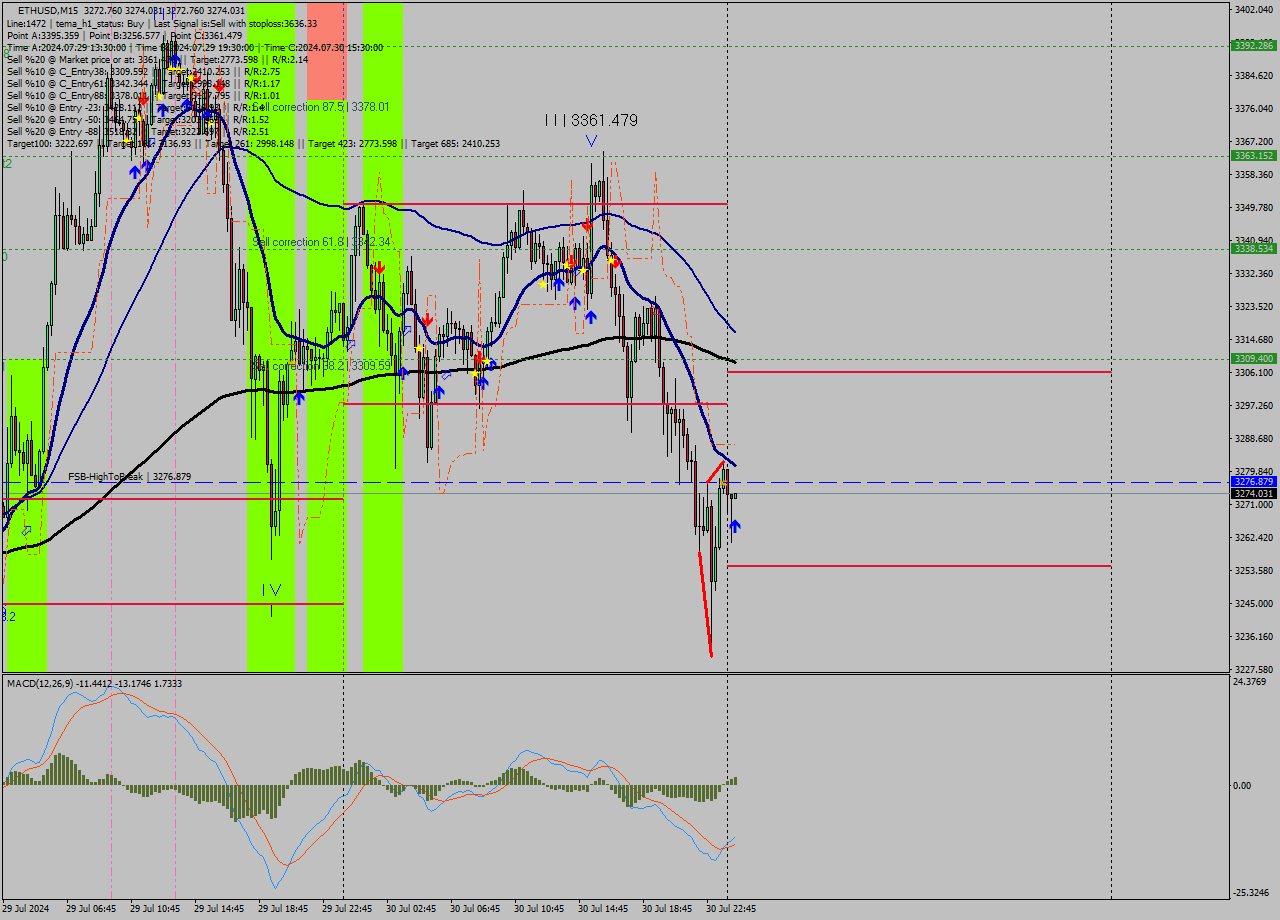The width and height of the screenshot is (1280, 920).
Task: Click the 0.00 level on MACD scale
Action: pos(1242,785)
